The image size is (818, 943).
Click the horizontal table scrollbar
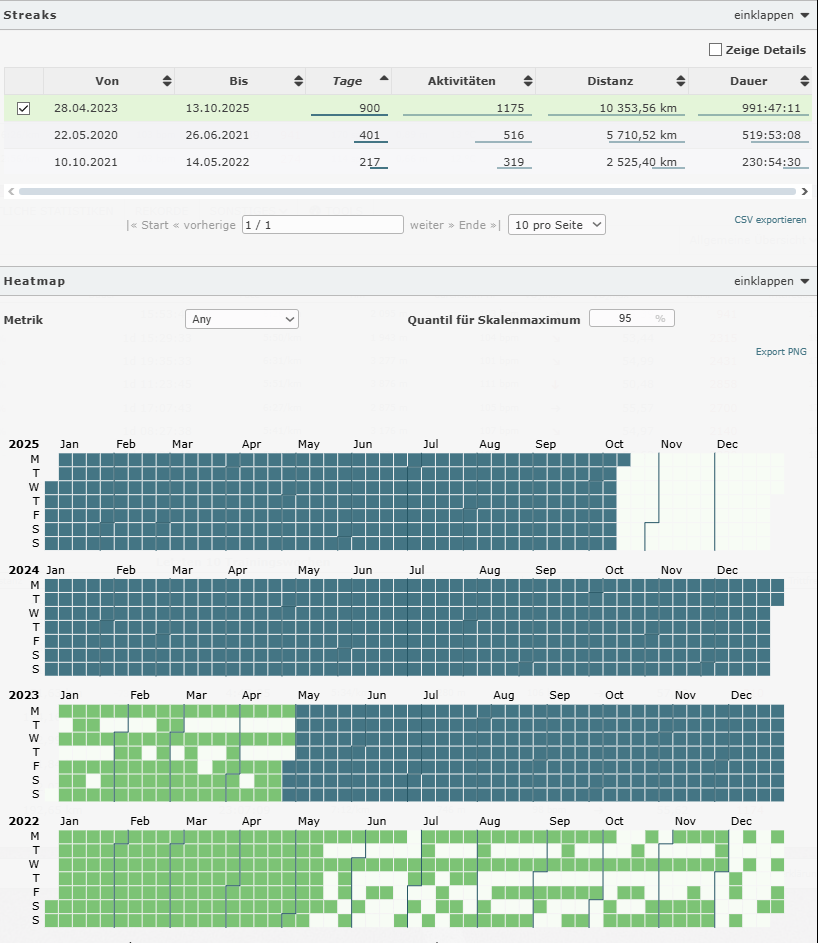(x=400, y=190)
